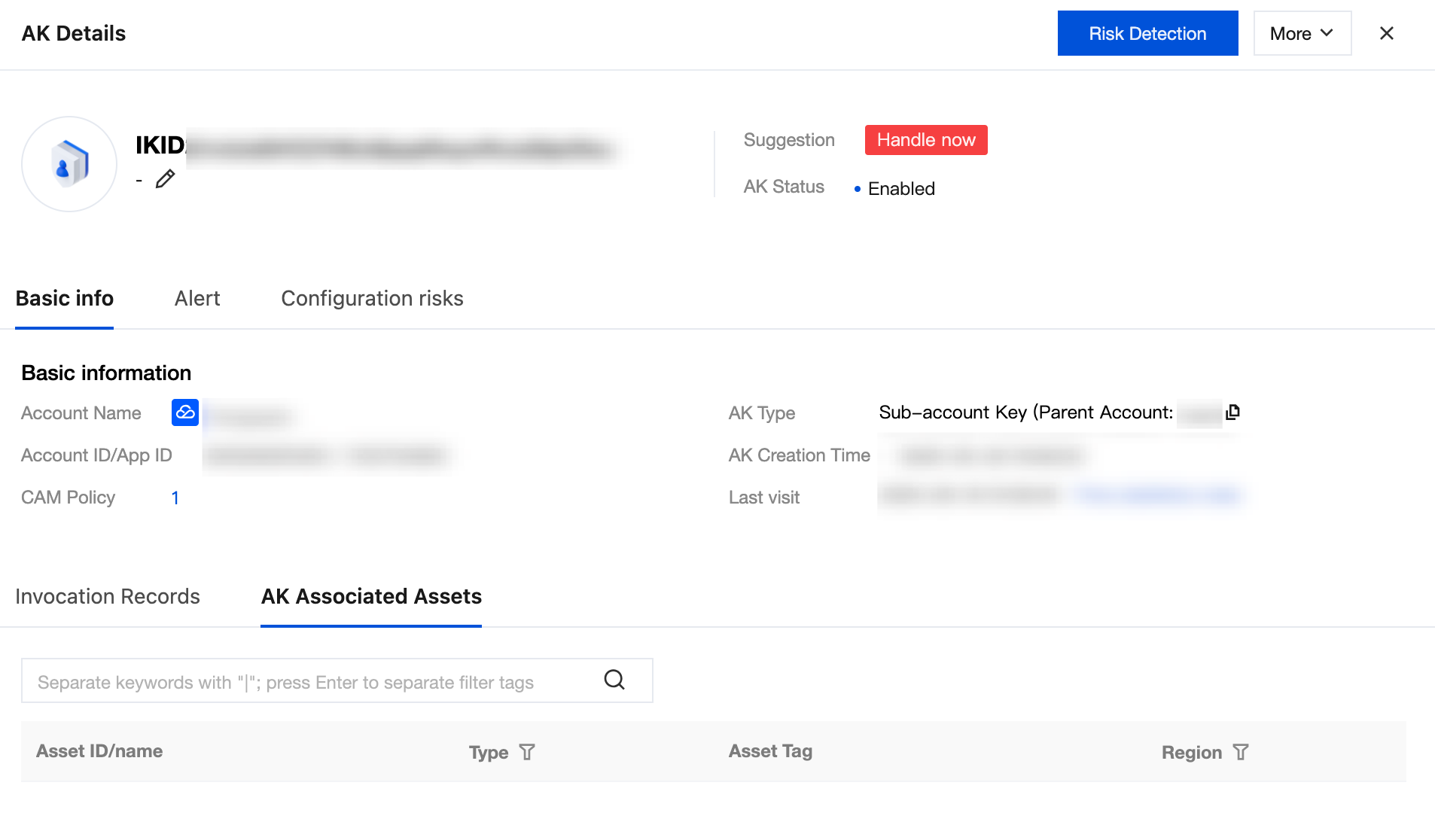Click the pencil edit icon under the AK ID
Screen dimensions: 1435x840
tap(165, 179)
